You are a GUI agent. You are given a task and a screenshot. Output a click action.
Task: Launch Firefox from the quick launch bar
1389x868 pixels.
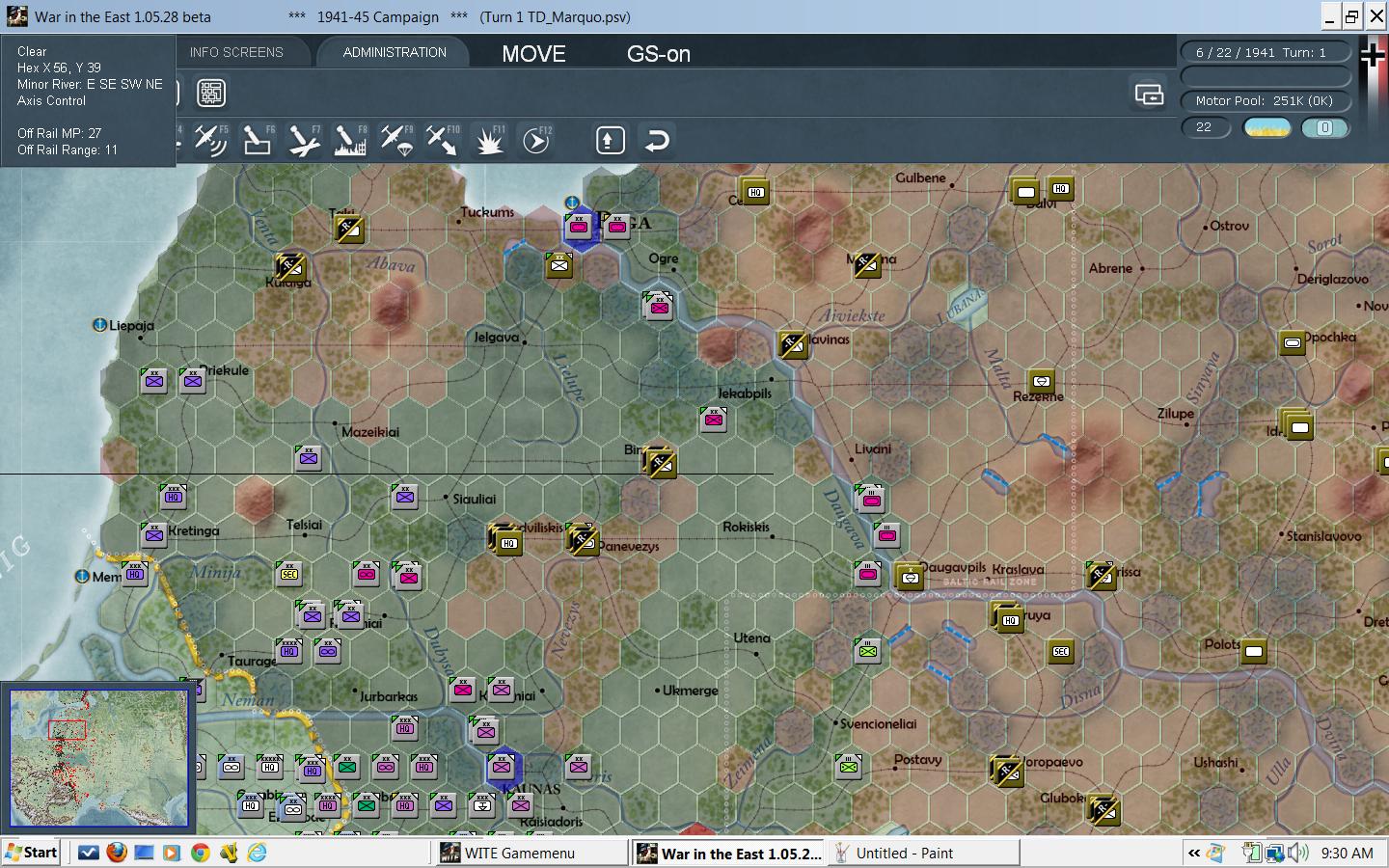117,853
